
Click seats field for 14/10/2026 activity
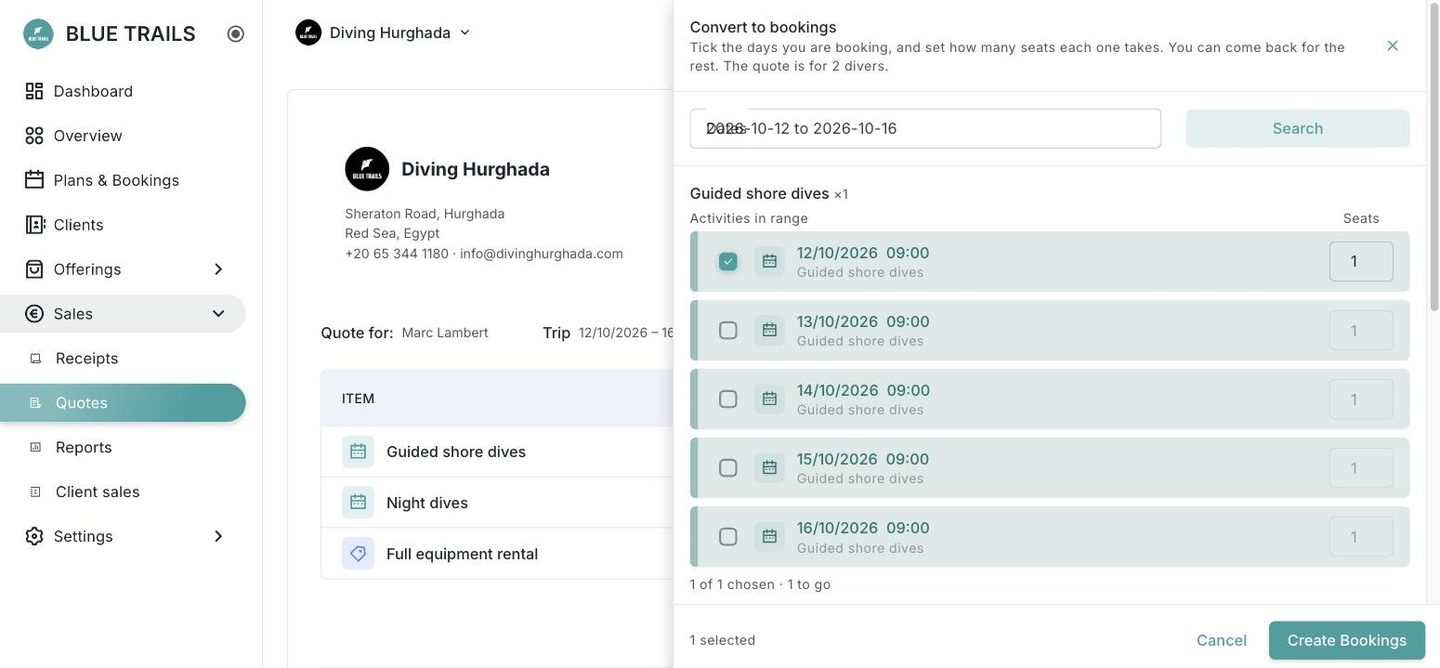[x=1361, y=399]
